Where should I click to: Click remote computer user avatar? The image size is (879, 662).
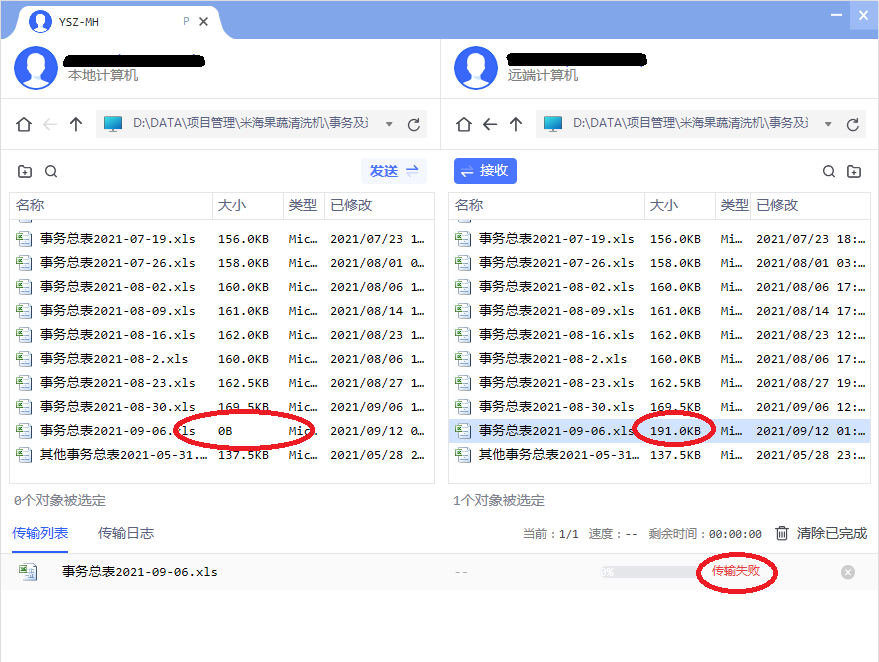(476, 68)
